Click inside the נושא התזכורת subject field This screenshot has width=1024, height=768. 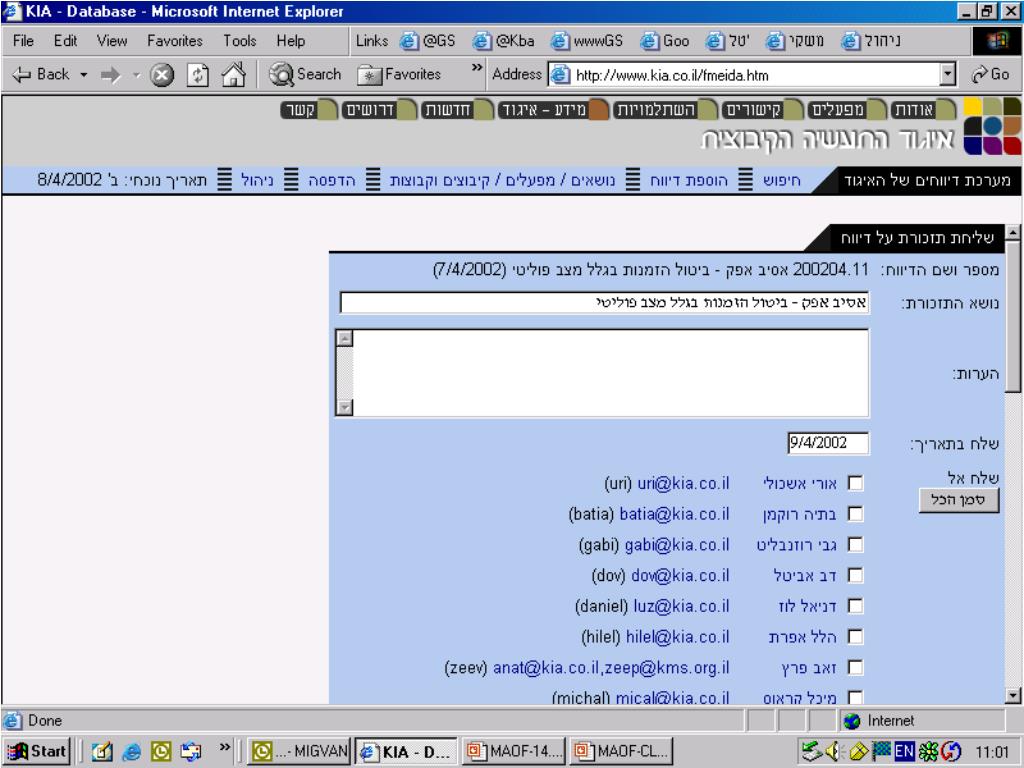click(x=604, y=302)
